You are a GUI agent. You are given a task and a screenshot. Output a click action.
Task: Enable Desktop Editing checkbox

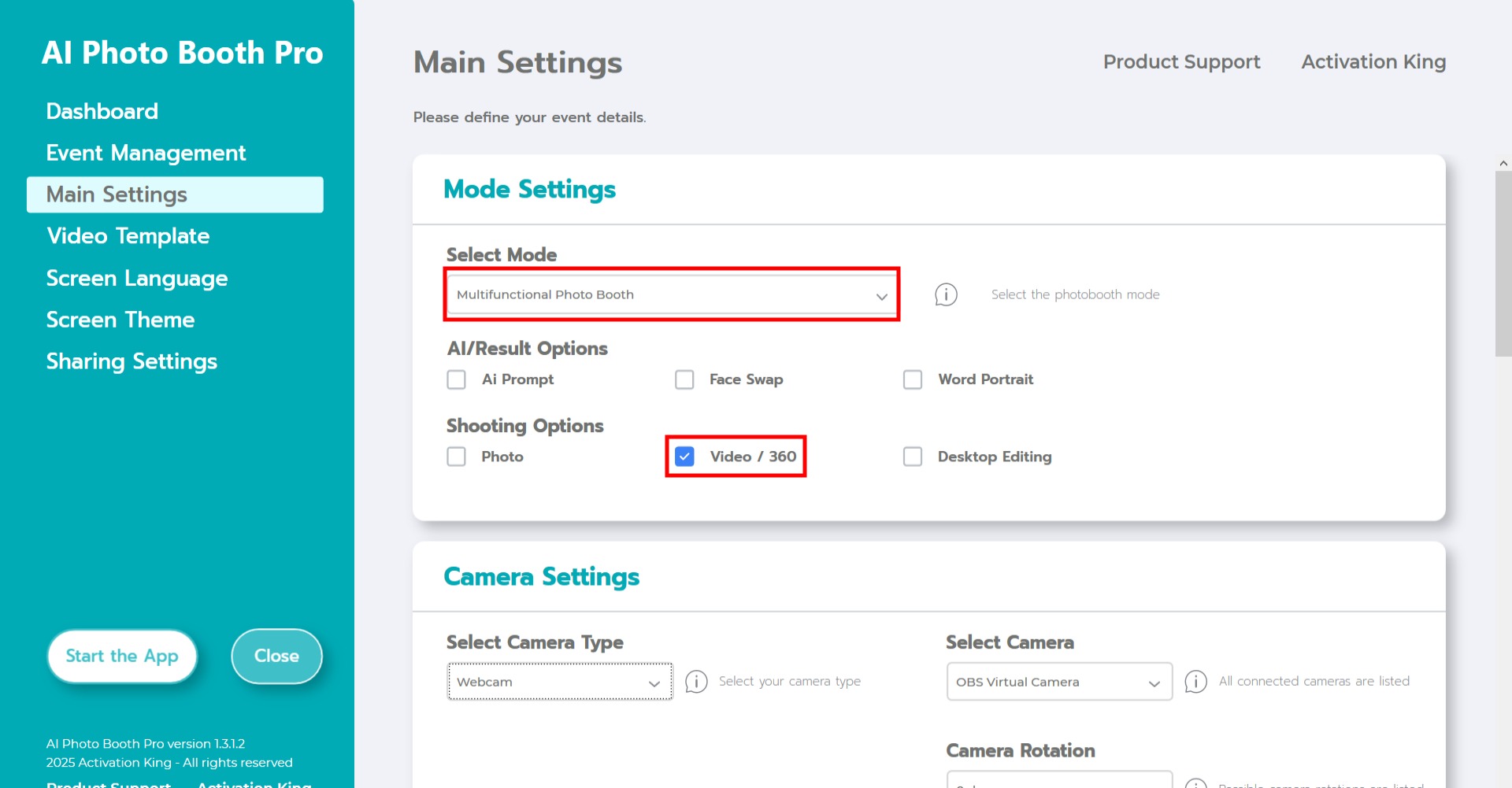point(913,457)
